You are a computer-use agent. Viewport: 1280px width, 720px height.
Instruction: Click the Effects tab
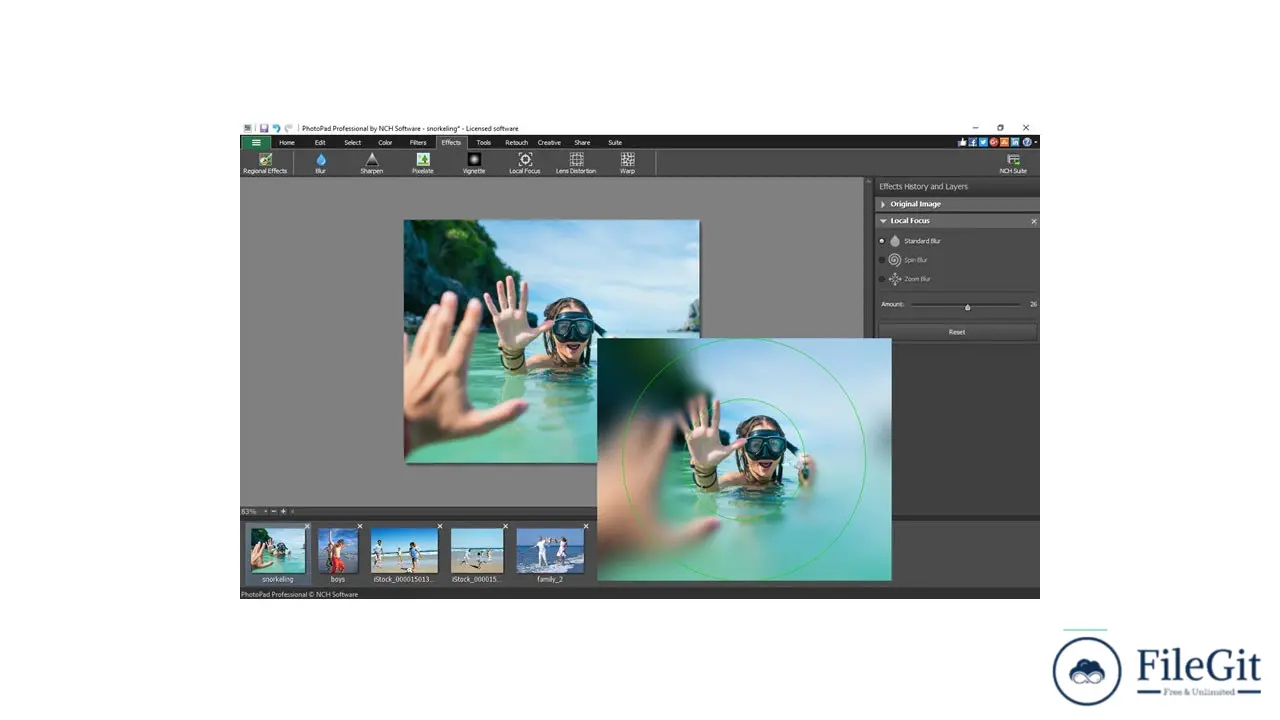tap(451, 143)
